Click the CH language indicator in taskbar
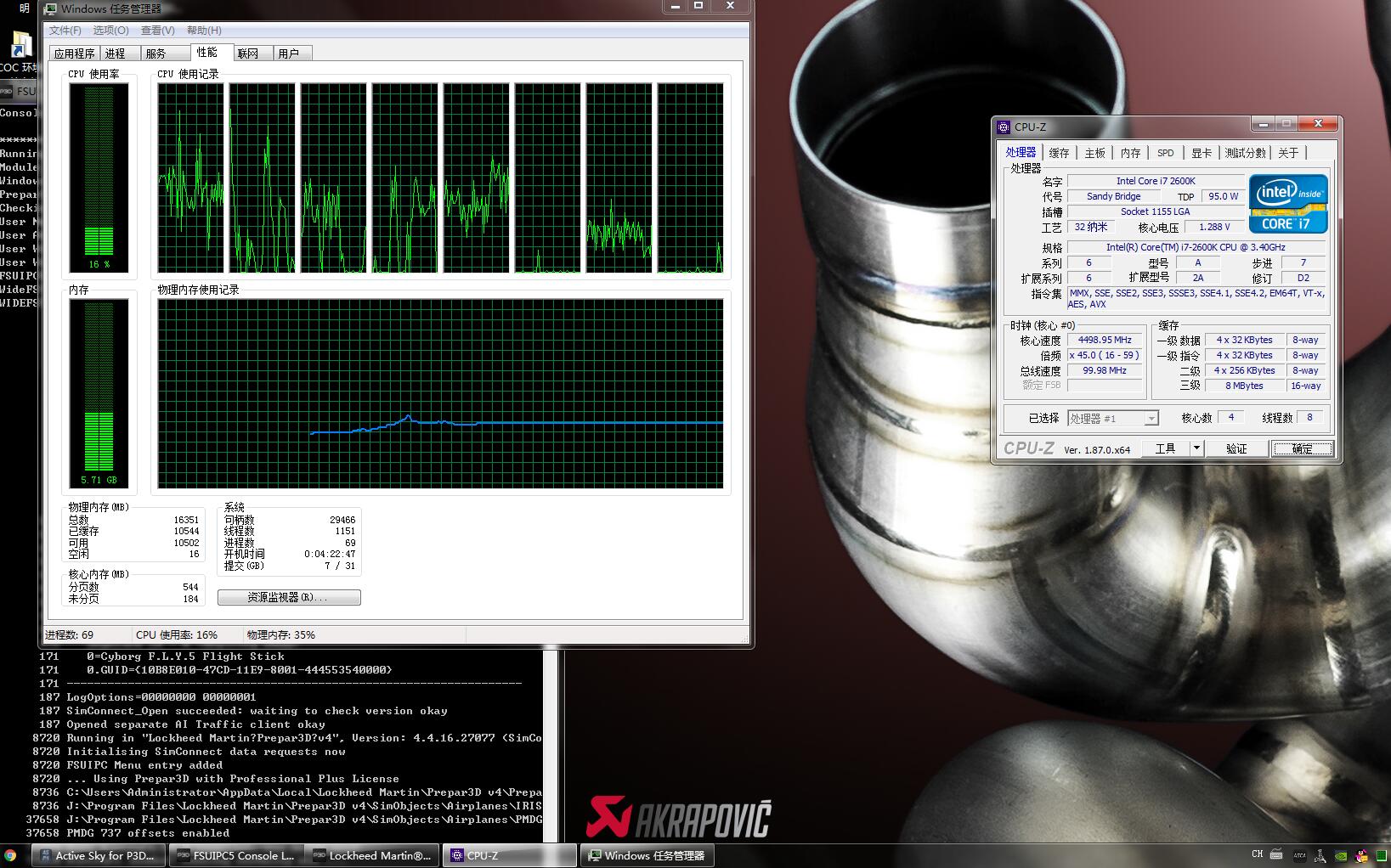This screenshot has height=868, width=1391. click(x=1257, y=854)
